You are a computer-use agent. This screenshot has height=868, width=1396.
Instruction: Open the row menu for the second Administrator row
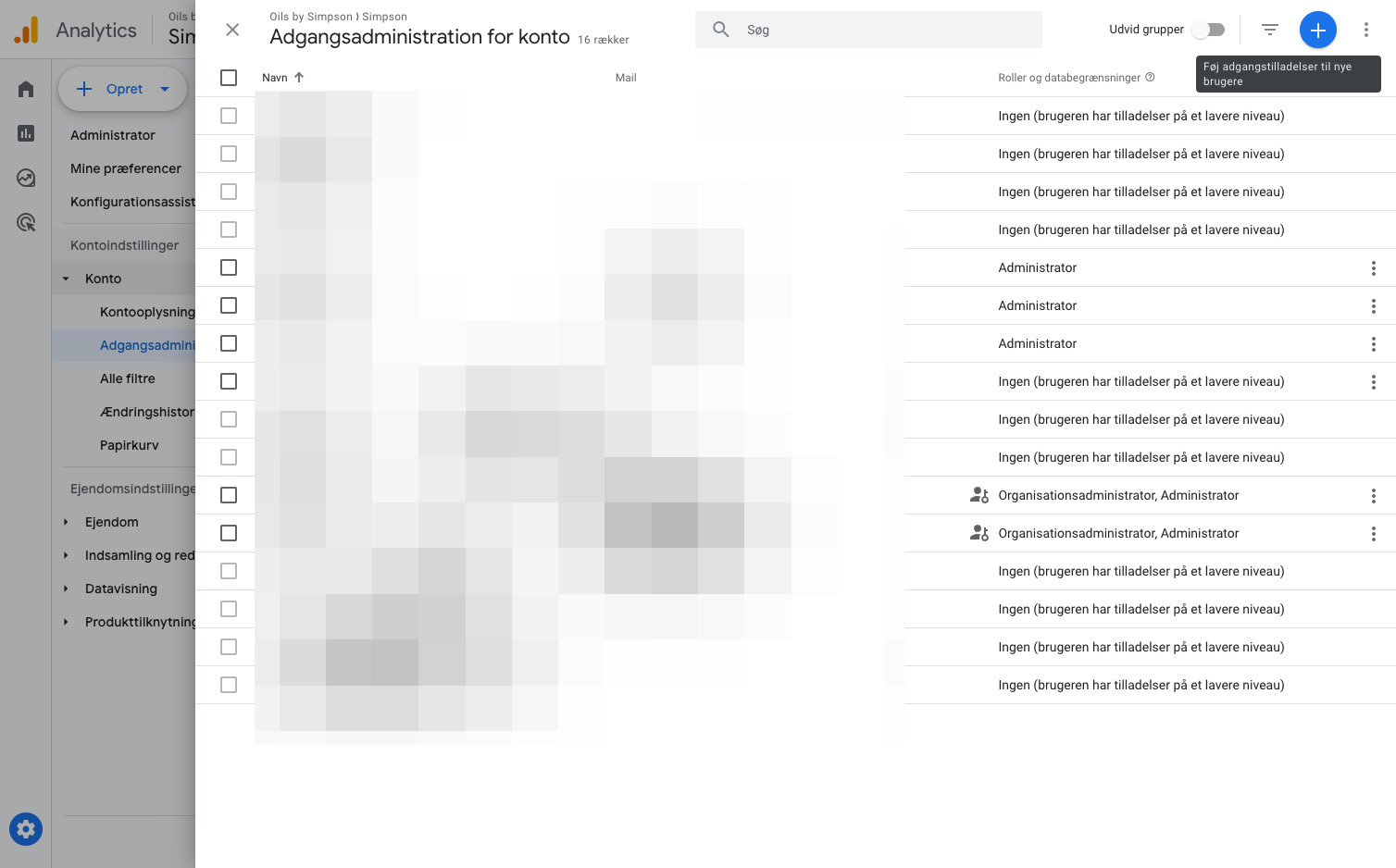[x=1373, y=306]
